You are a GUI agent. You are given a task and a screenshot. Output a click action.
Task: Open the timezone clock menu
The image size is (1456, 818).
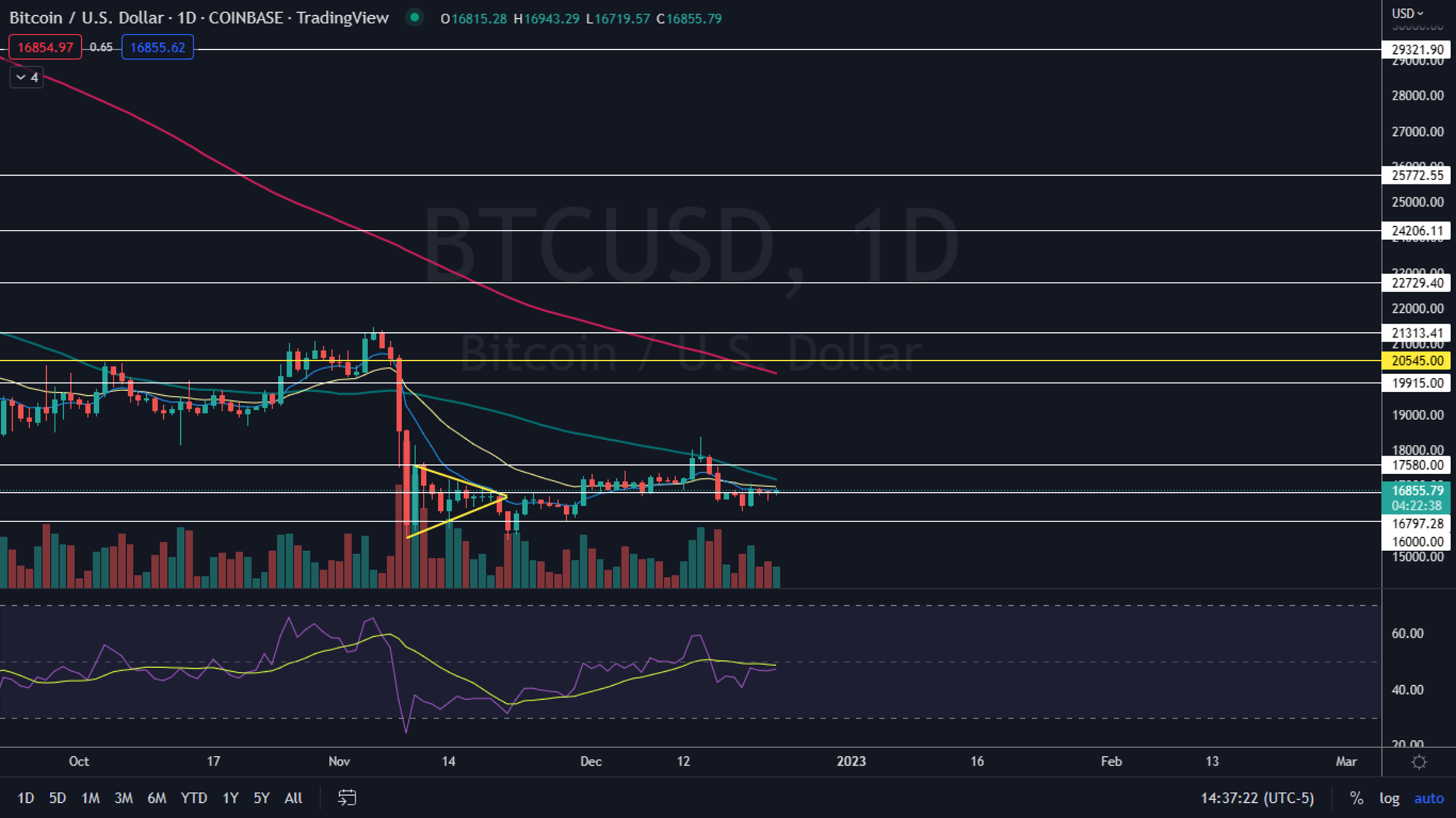click(x=1257, y=798)
